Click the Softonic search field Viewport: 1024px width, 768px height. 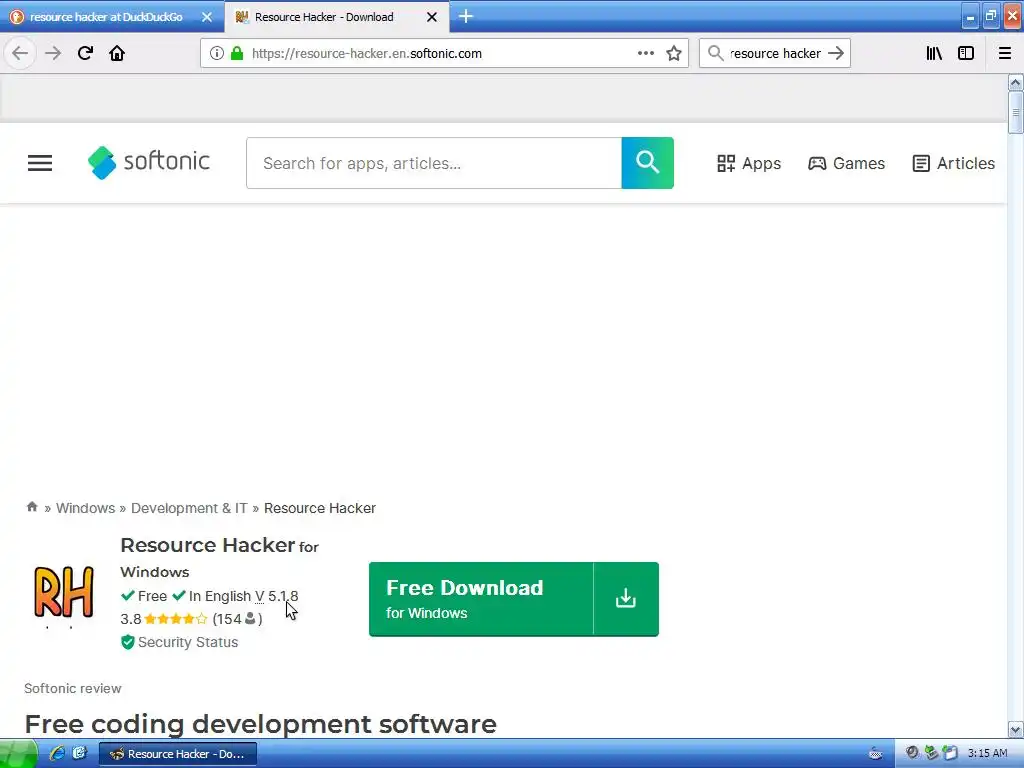coord(434,163)
